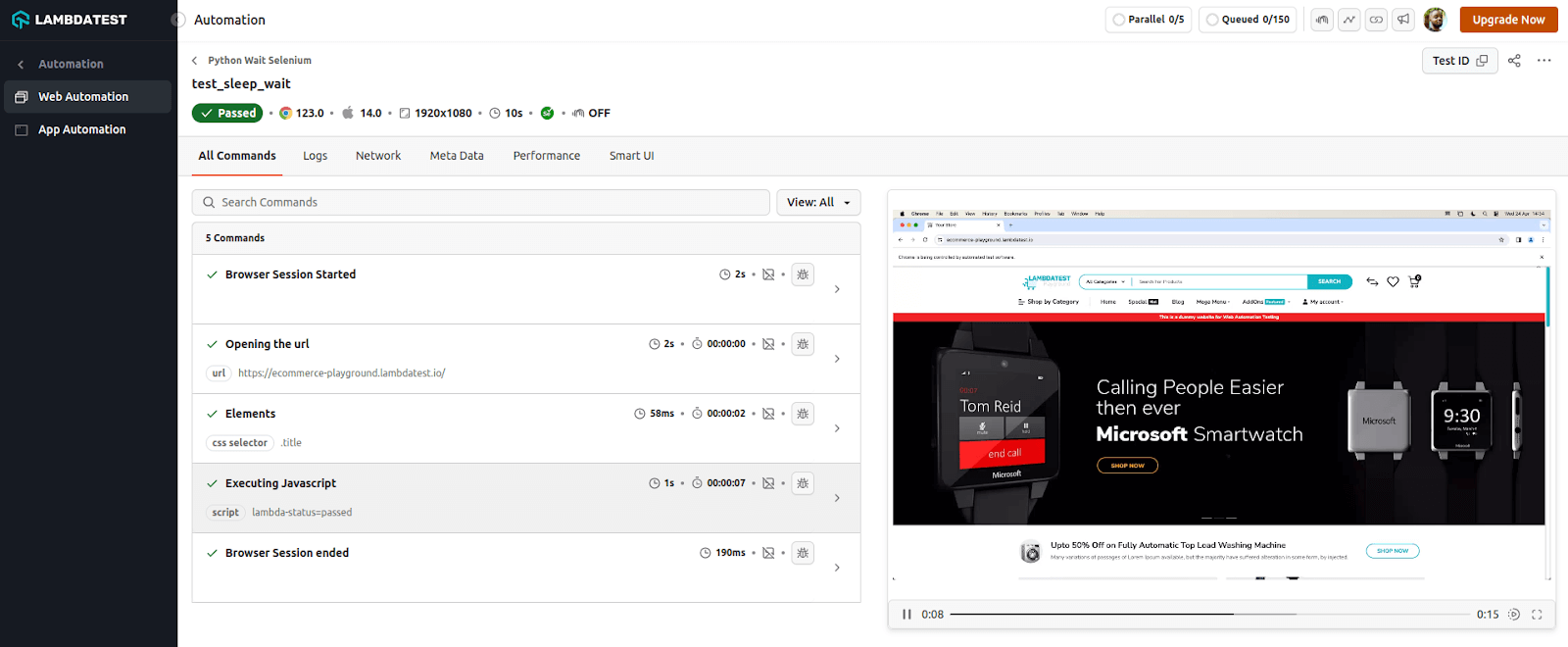Screen dimensions: 1568x647
Task: Open the announcements megaphone icon
Action: (x=1403, y=20)
